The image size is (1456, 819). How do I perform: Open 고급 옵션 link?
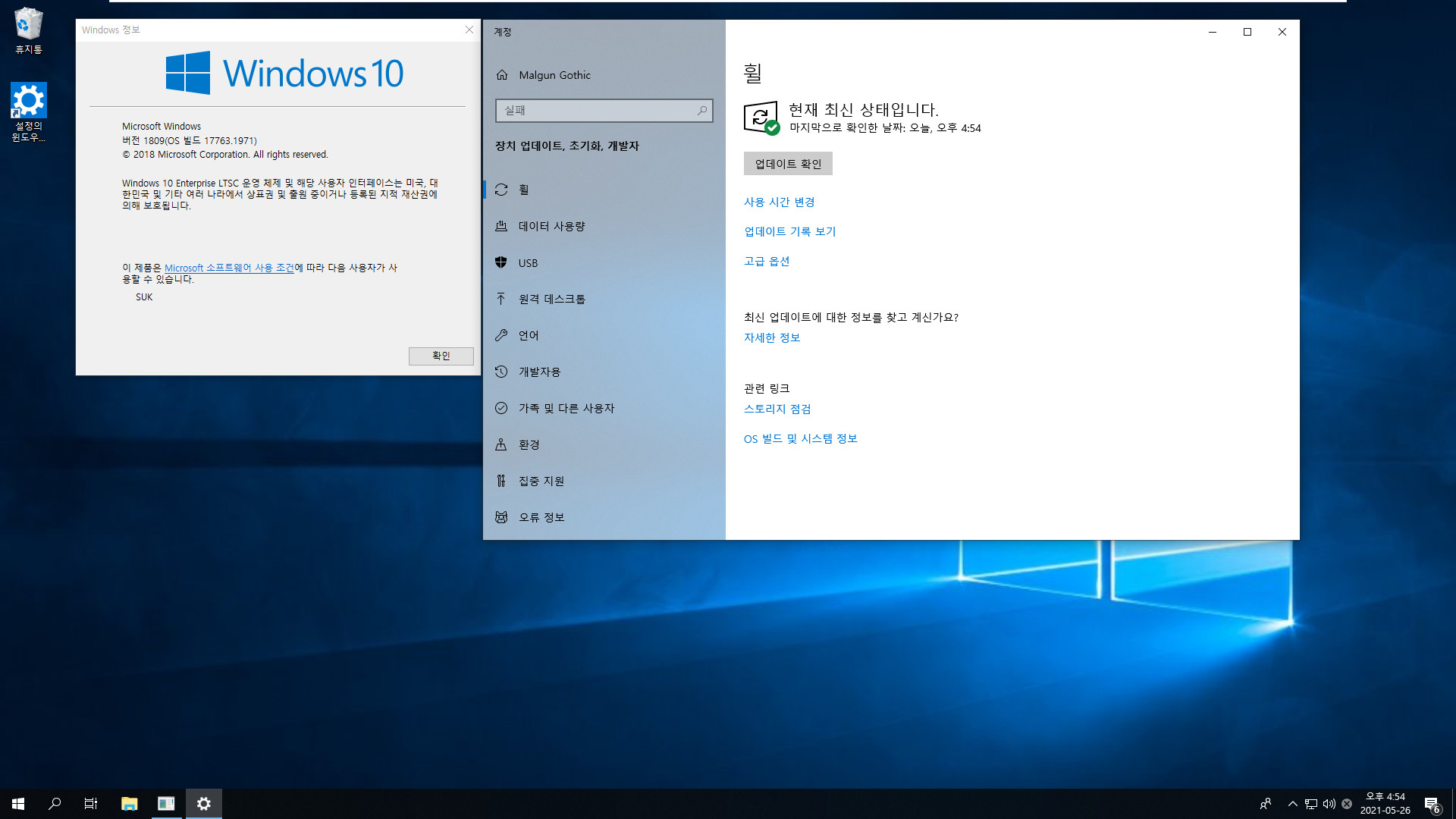click(767, 262)
